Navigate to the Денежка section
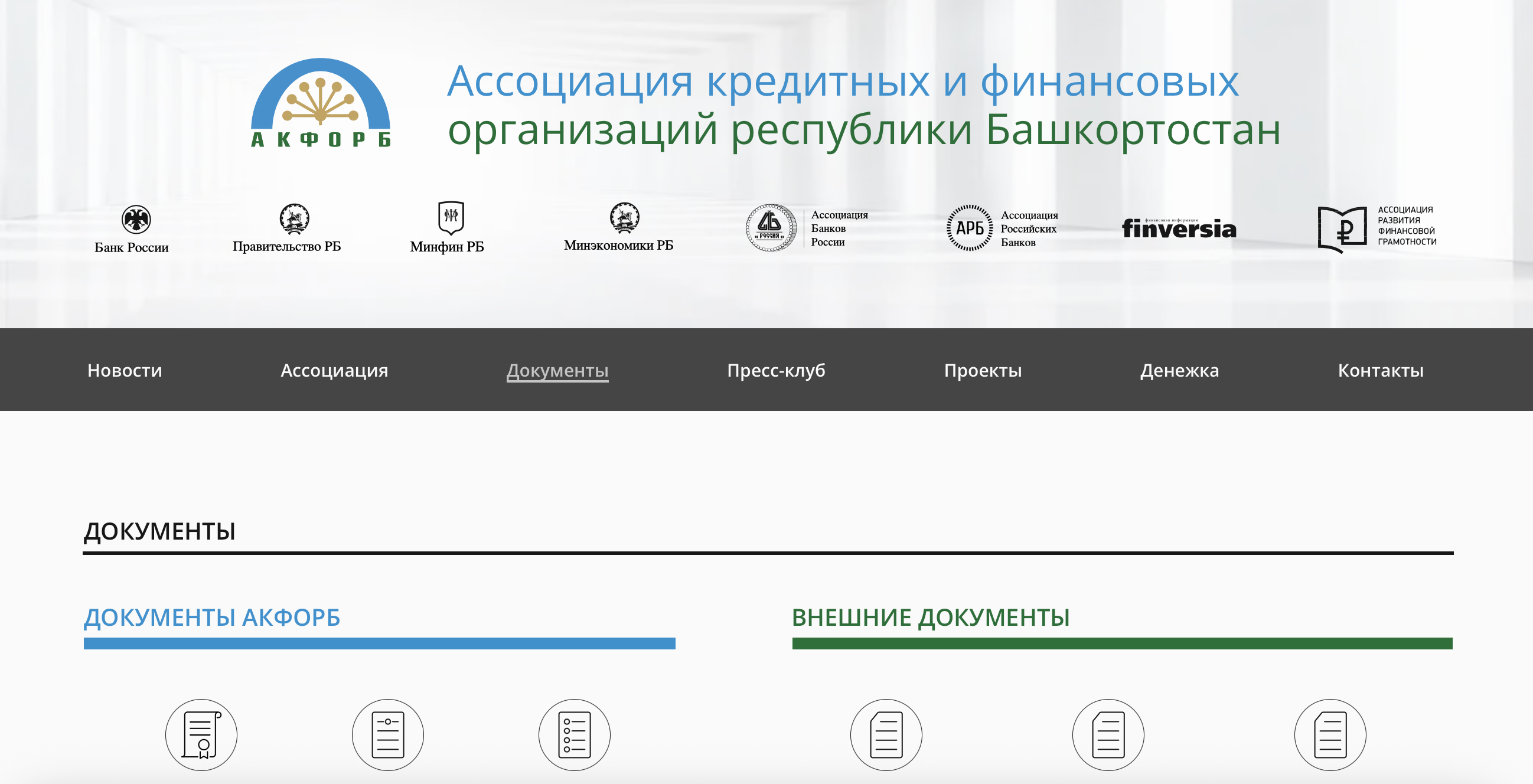The image size is (1533, 784). point(1179,370)
